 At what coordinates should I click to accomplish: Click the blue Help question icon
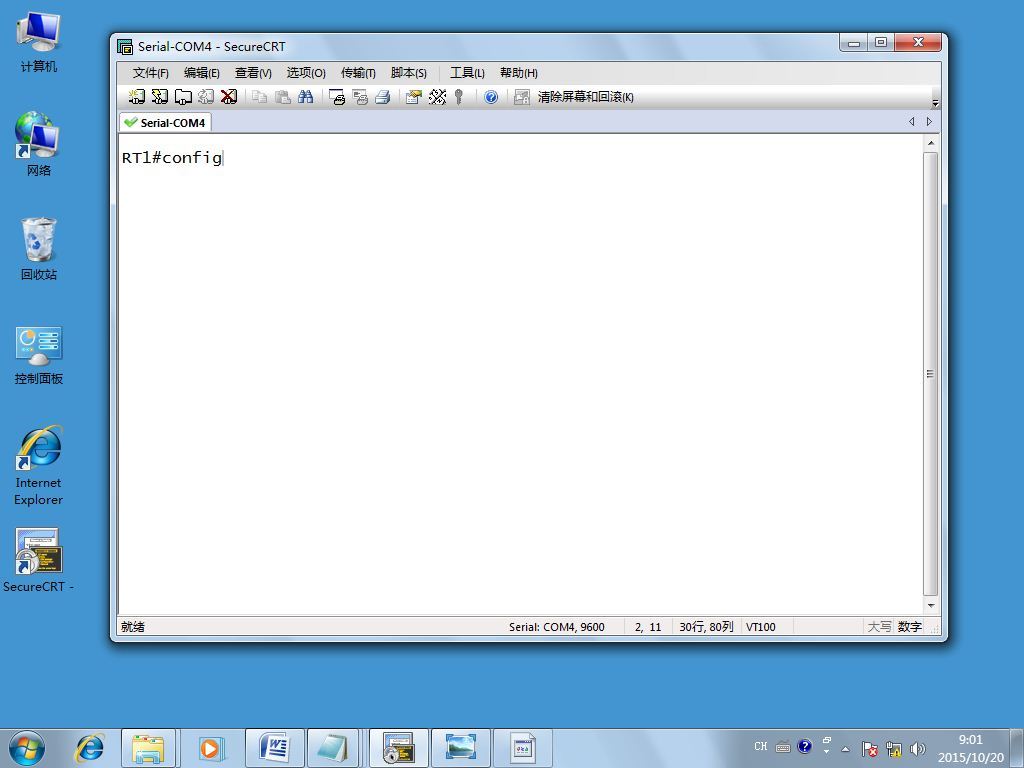coord(491,97)
